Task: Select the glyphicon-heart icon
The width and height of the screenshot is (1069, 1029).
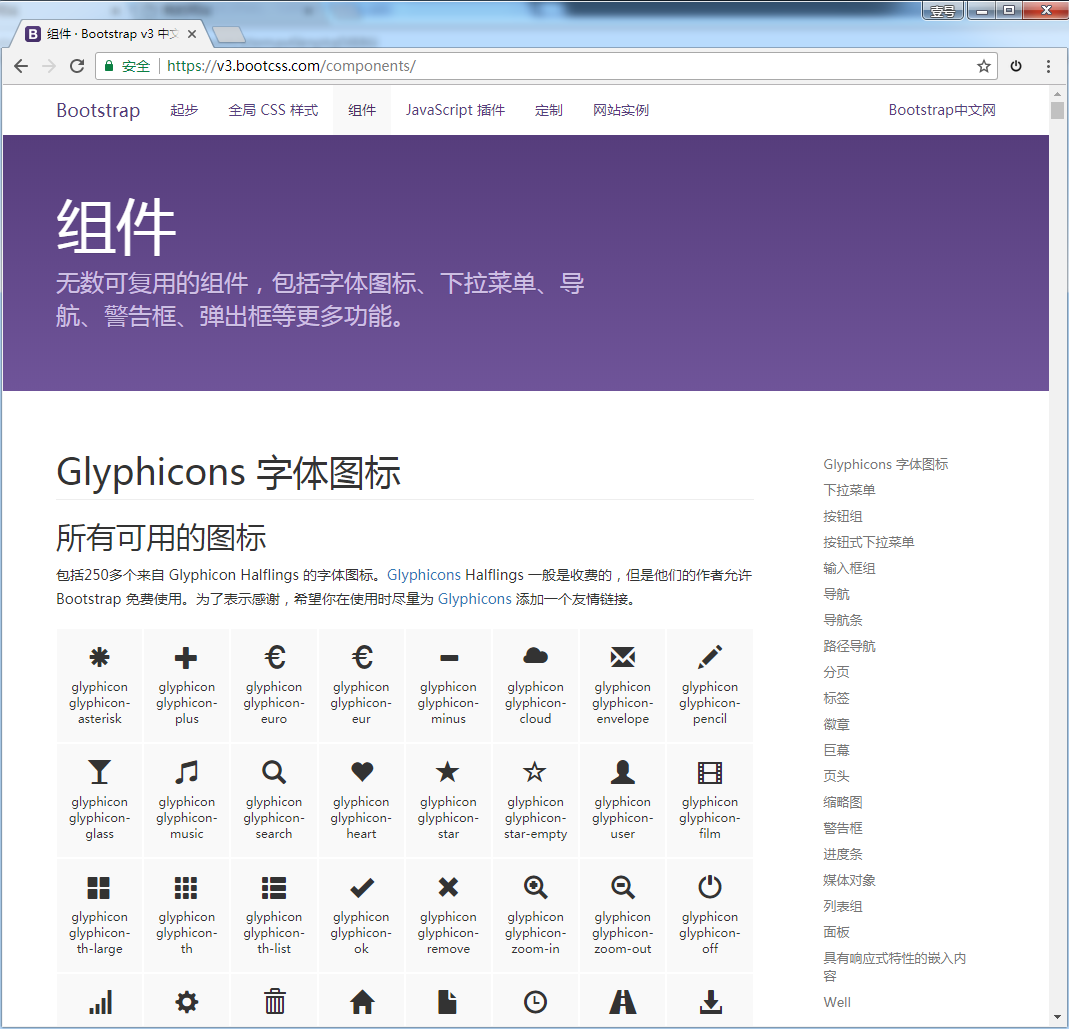Action: [361, 772]
